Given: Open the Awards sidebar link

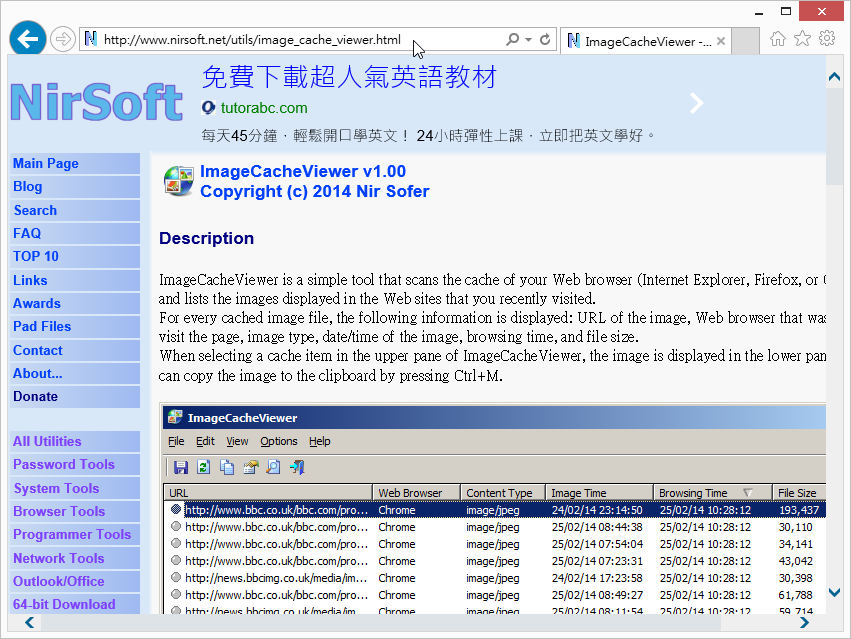Looking at the screenshot, I should [x=75, y=303].
